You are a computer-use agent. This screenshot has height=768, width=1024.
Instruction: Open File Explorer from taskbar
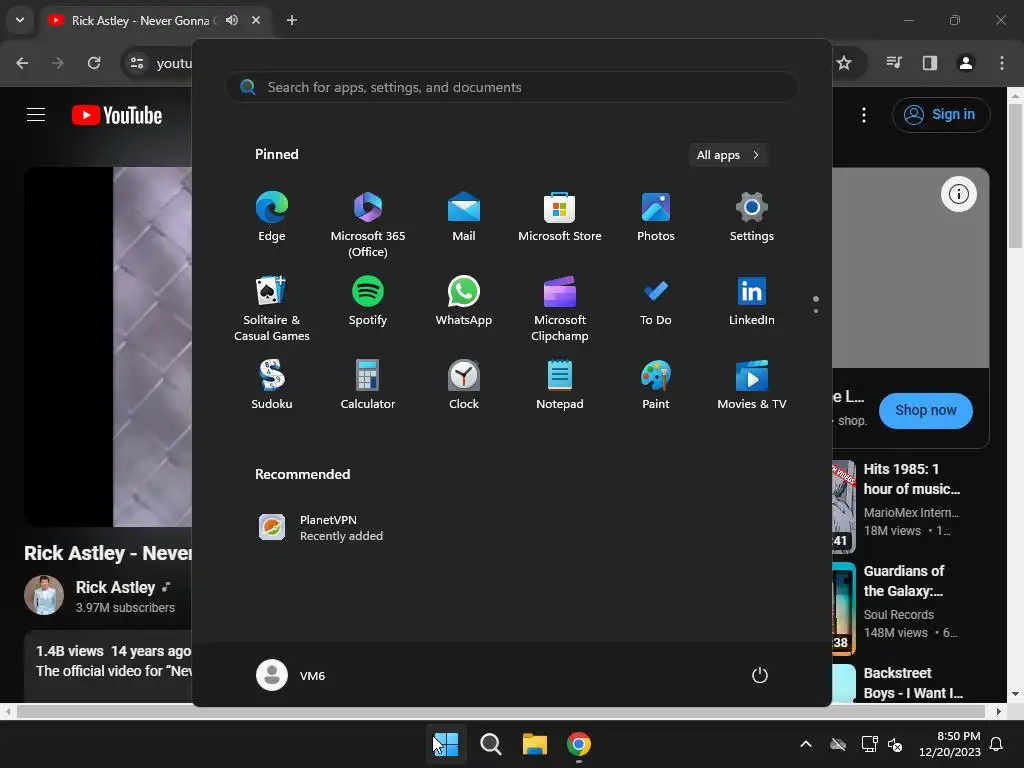pyautogui.click(x=535, y=744)
